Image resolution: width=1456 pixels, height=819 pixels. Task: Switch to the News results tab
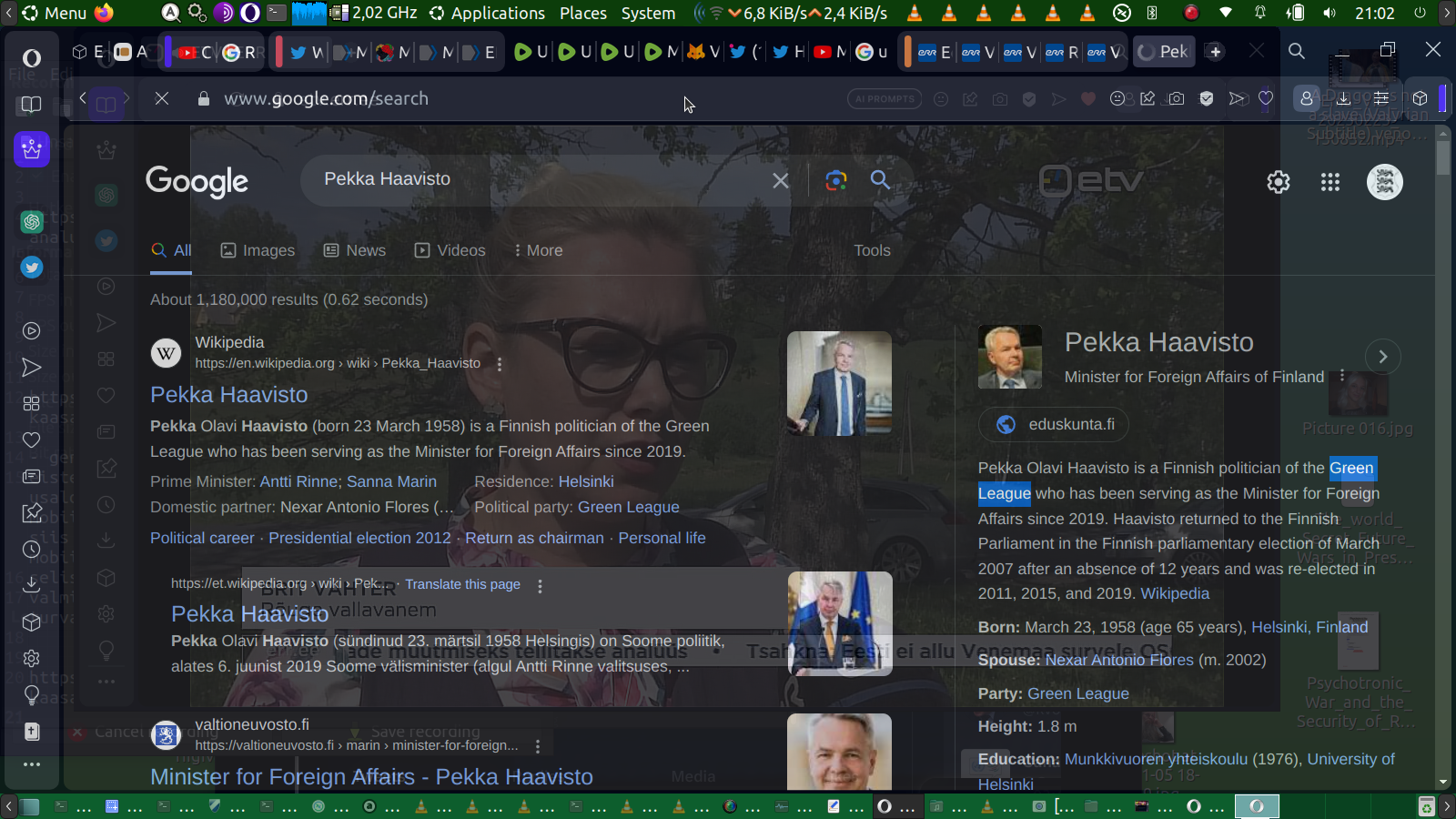click(x=355, y=250)
